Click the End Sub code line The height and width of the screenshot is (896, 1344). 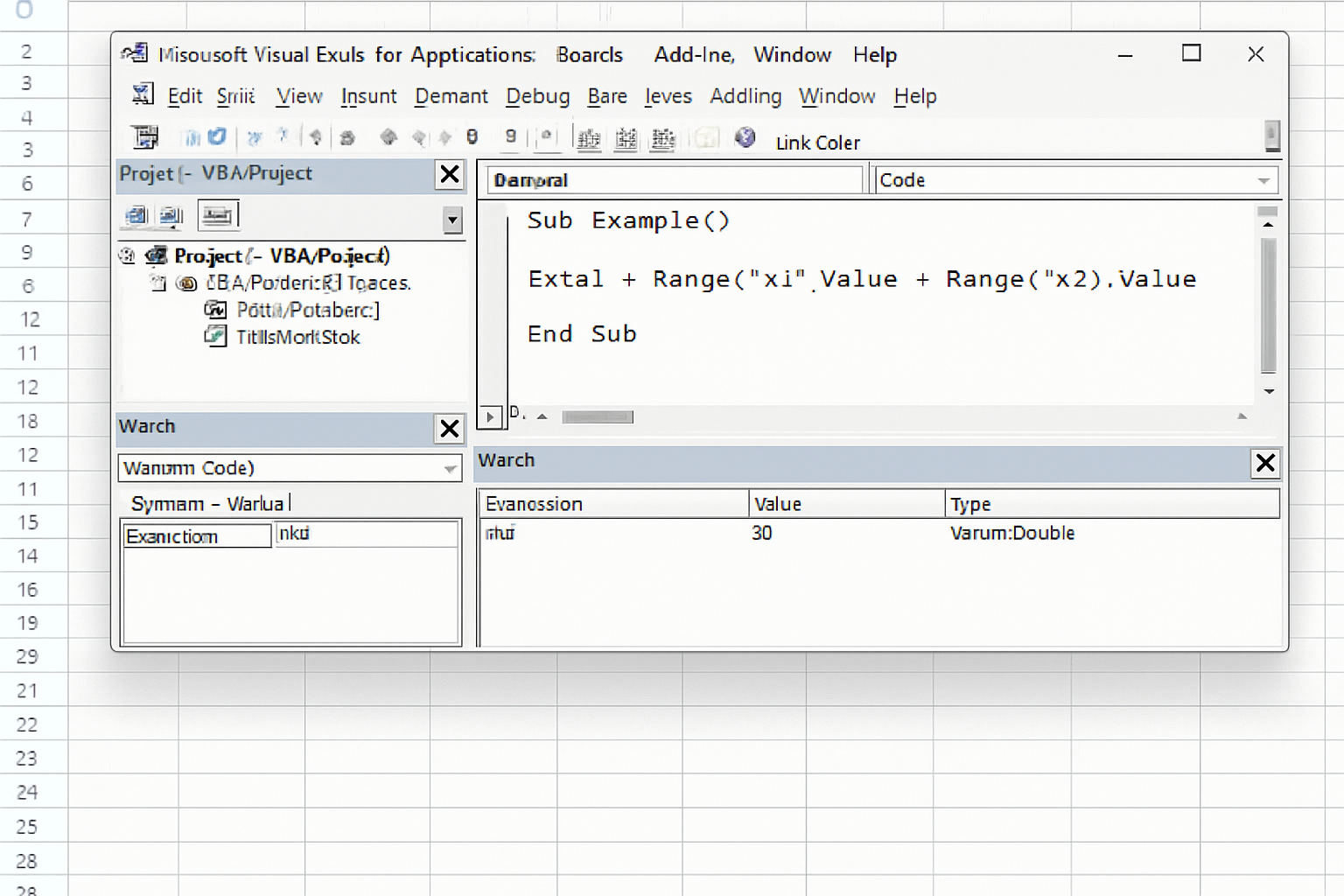point(582,333)
